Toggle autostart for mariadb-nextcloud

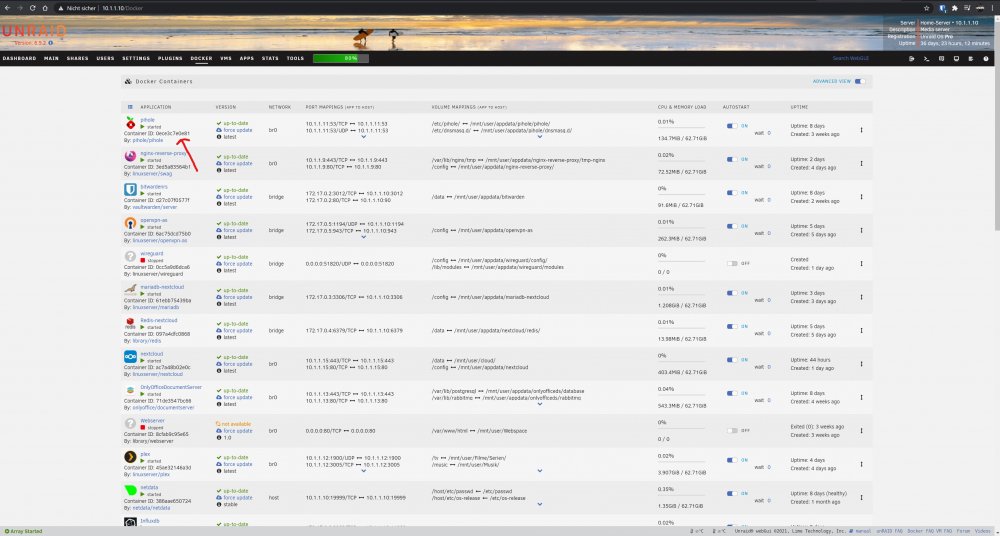point(732,293)
